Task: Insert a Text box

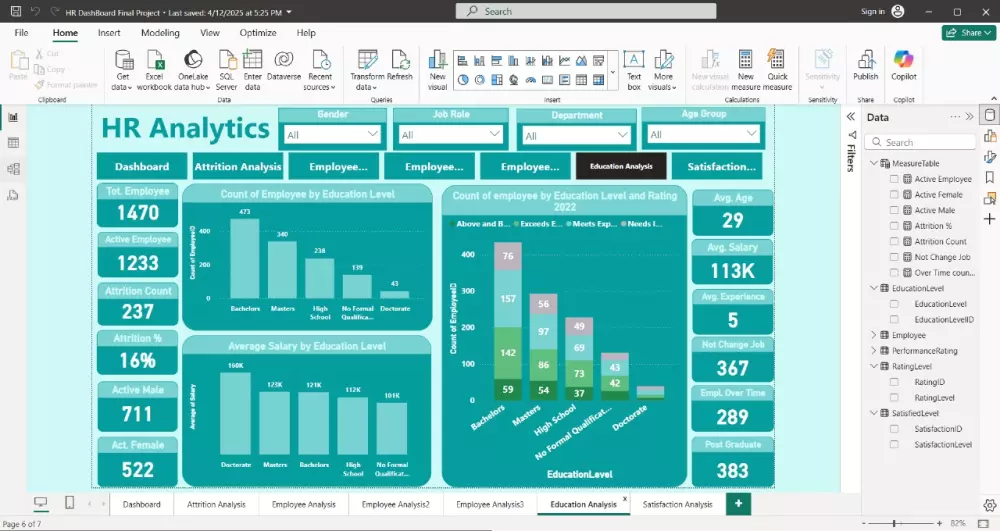Action: click(633, 70)
